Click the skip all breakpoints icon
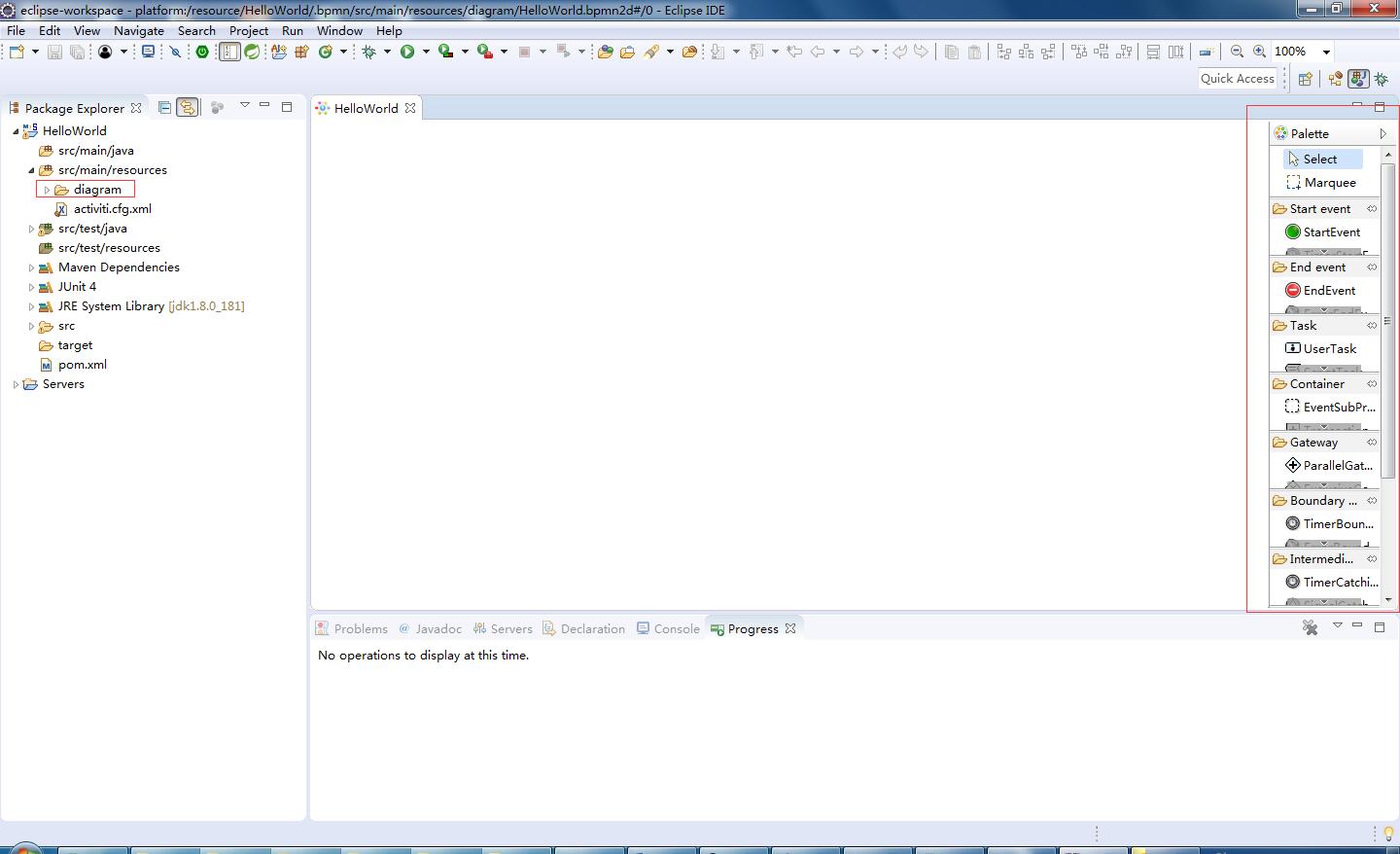Image resolution: width=1400 pixels, height=854 pixels. click(176, 52)
